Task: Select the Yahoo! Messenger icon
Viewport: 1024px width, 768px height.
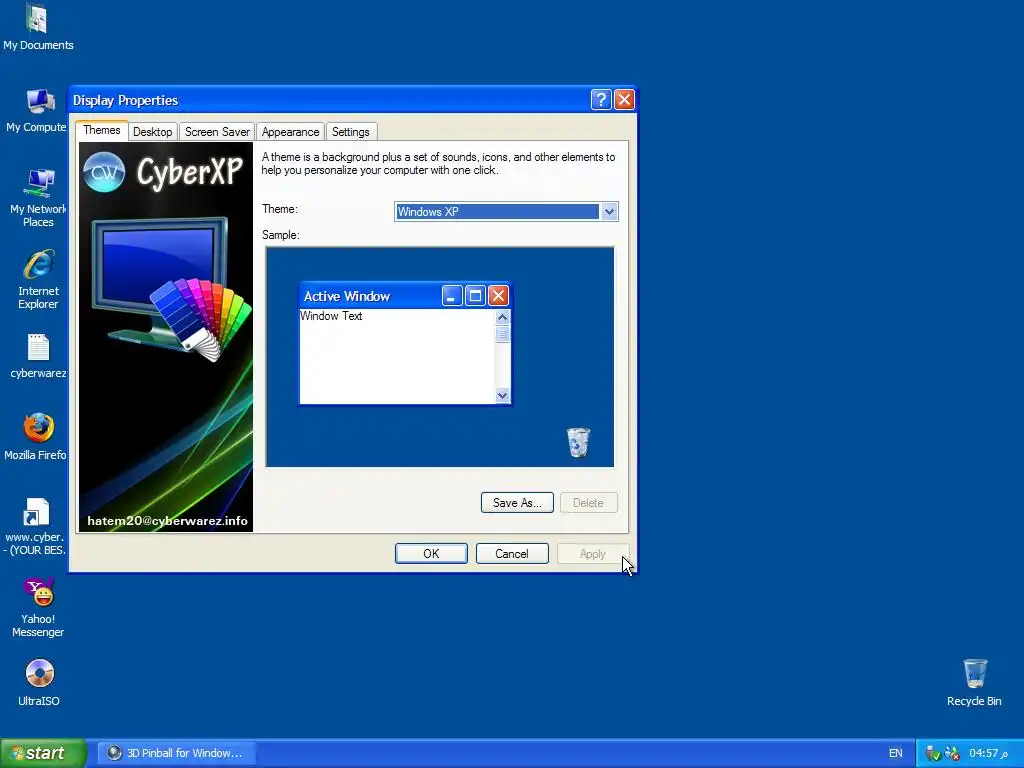Action: pos(38,607)
